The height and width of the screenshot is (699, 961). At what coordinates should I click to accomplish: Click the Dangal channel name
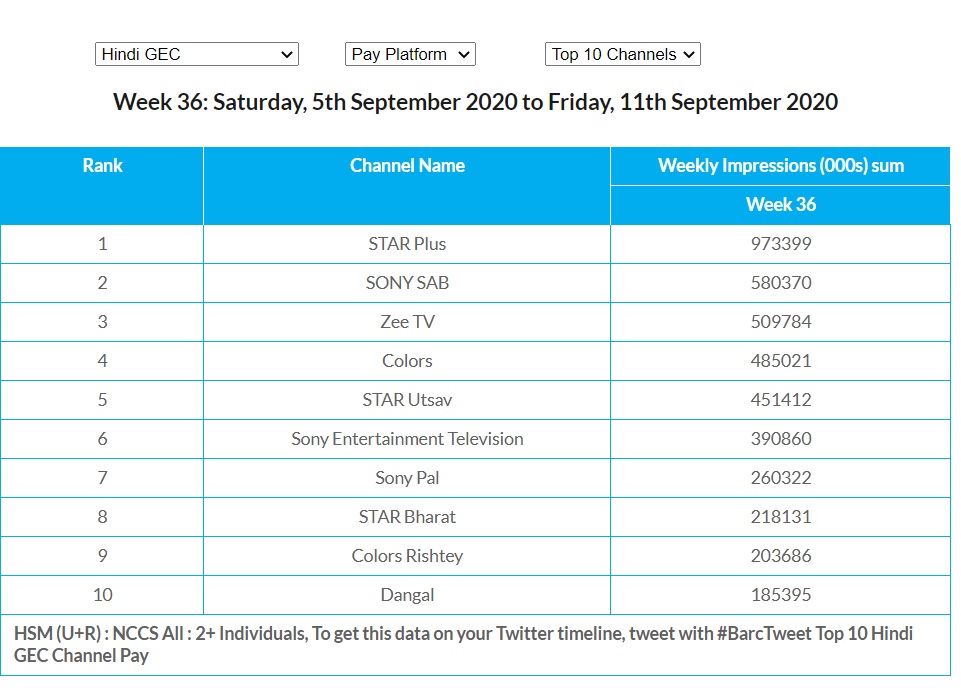[x=407, y=595]
